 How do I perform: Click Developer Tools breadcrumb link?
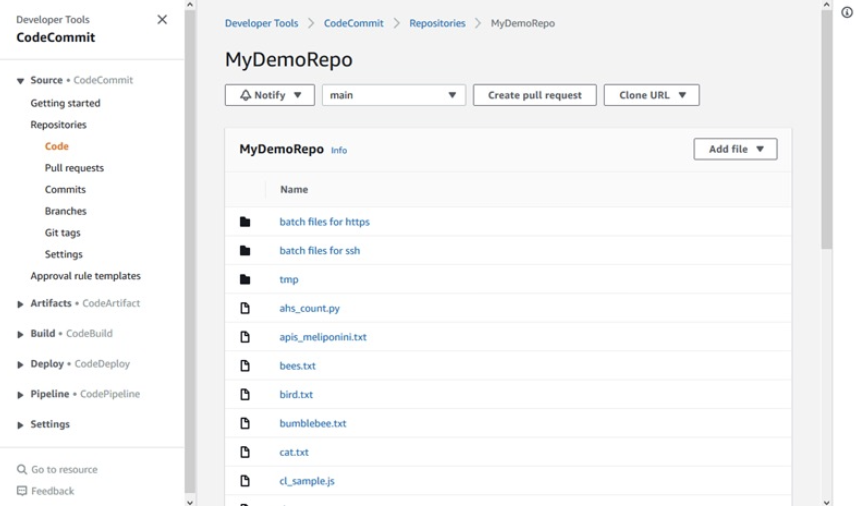click(x=261, y=23)
